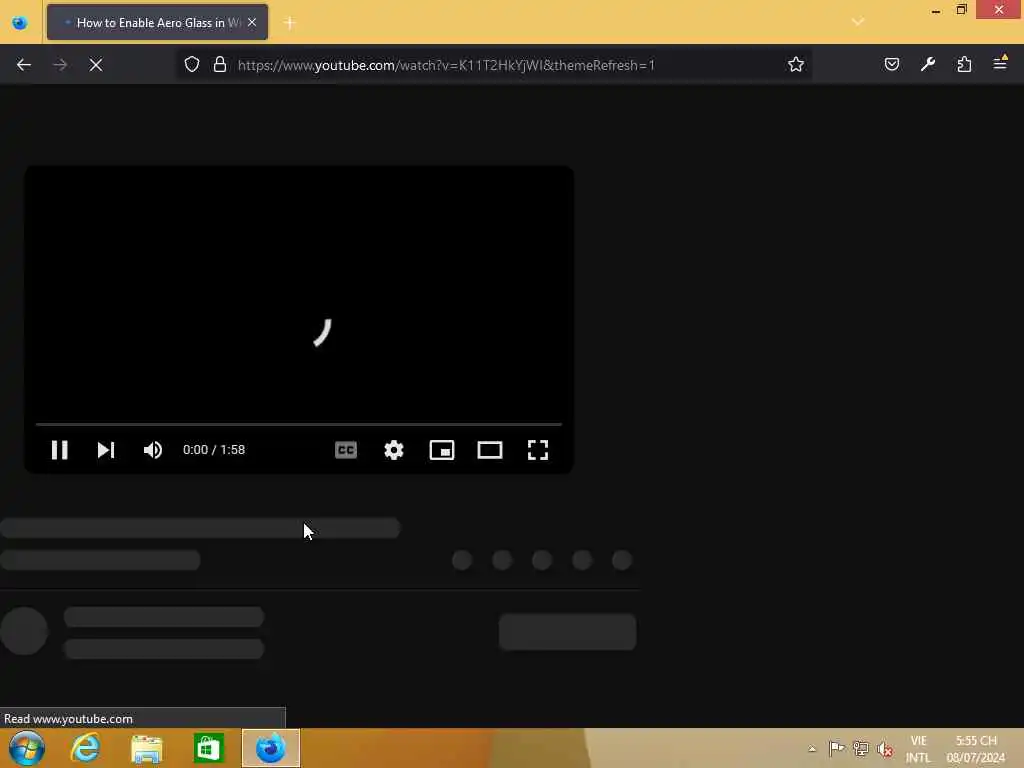Viewport: 1024px width, 768px height.
Task: Open the clock showing 5:55 CH
Action: (976, 749)
